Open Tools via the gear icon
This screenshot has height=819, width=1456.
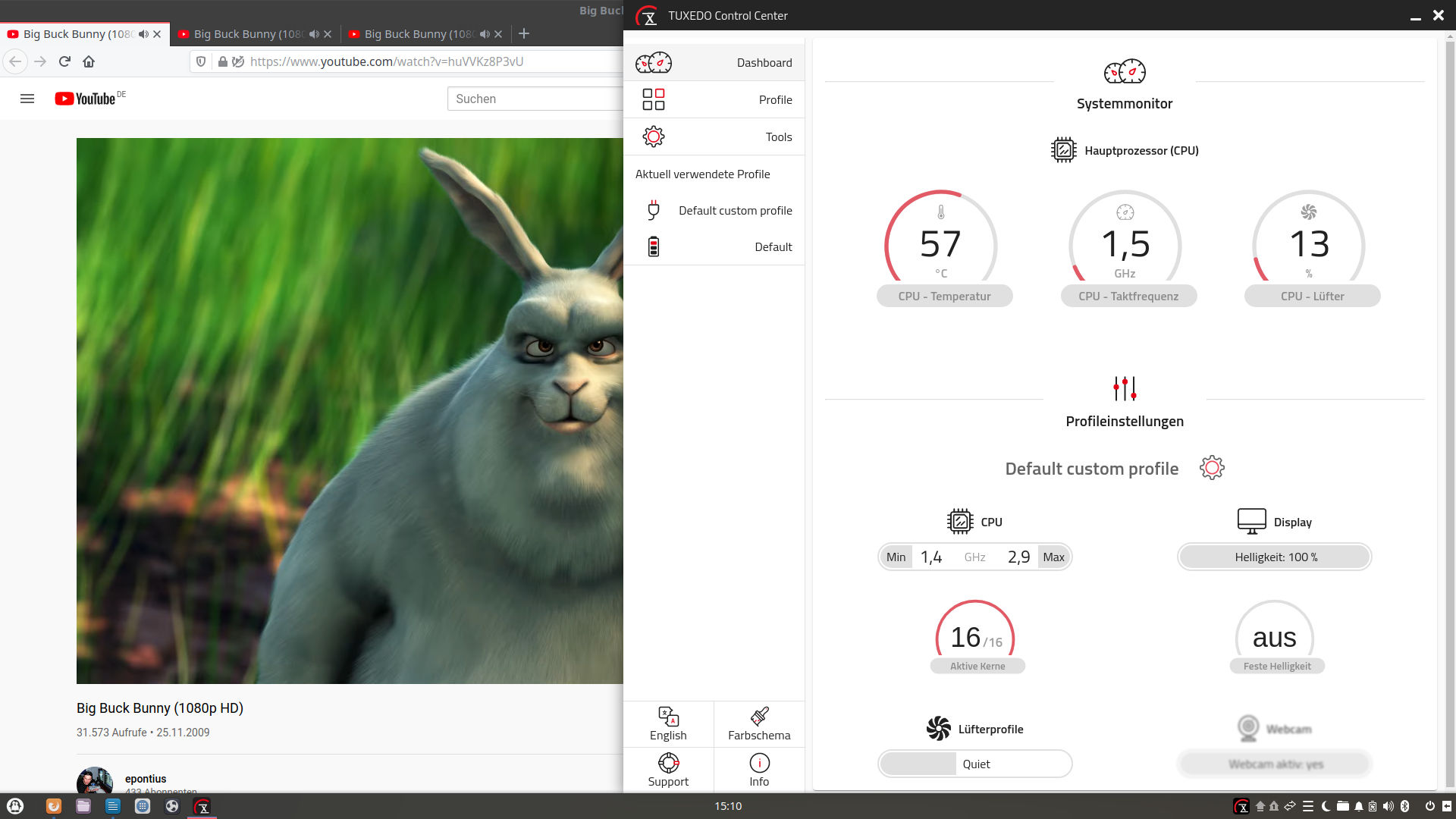(653, 136)
